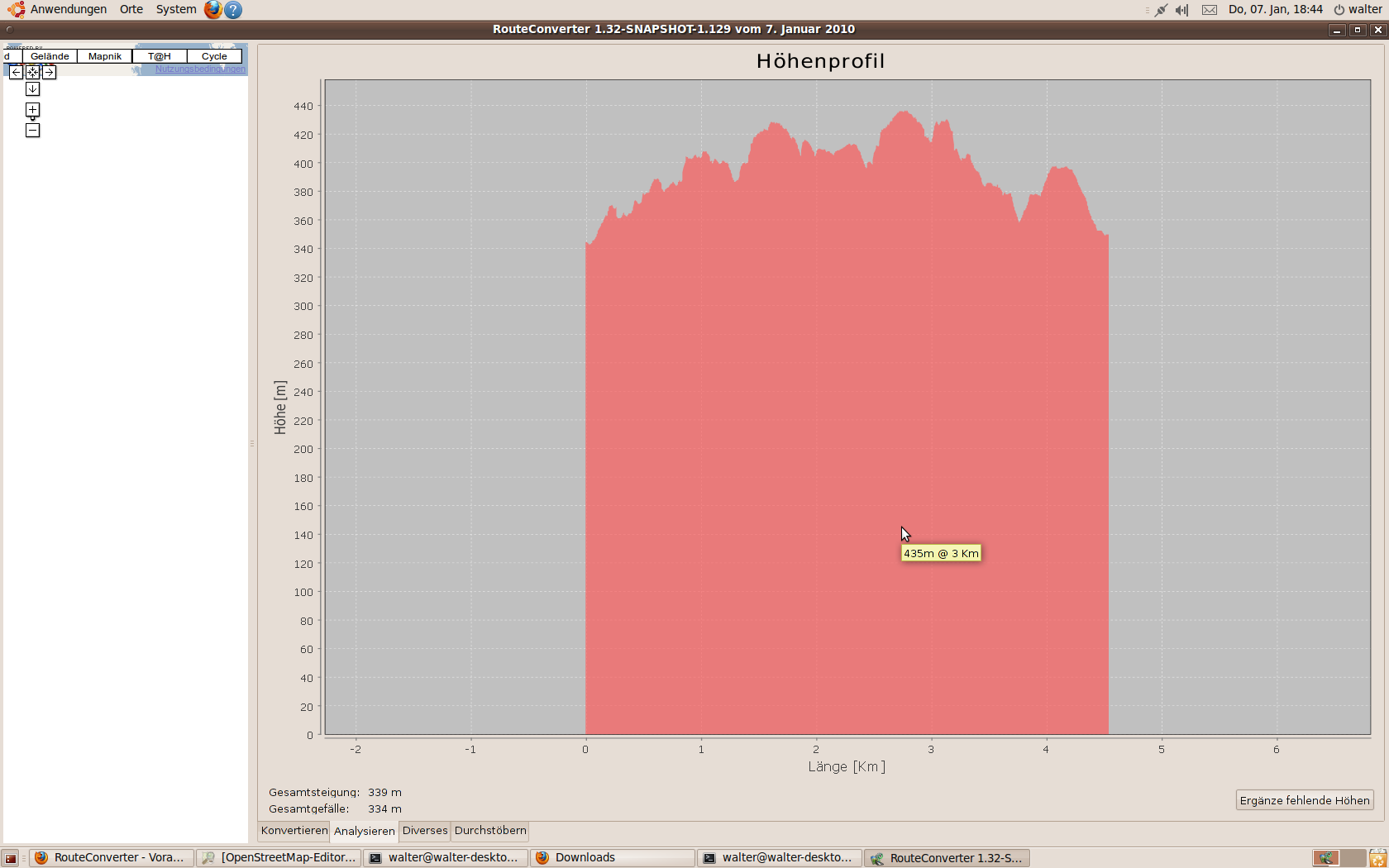Open the help icon in top panel
The image size is (1389, 868).
click(x=233, y=10)
